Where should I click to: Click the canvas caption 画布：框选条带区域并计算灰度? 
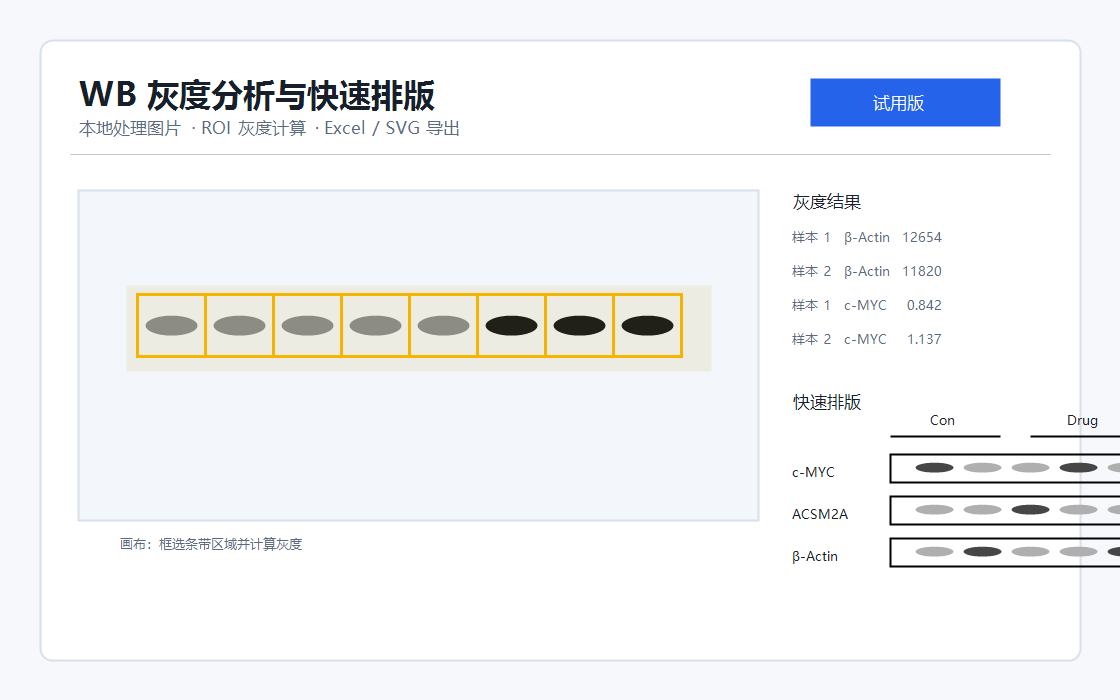(211, 544)
